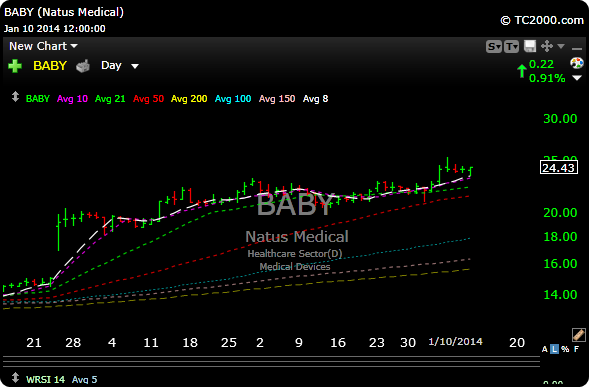Select the Avg 50 legend label
The image size is (589, 387).
[x=148, y=99]
